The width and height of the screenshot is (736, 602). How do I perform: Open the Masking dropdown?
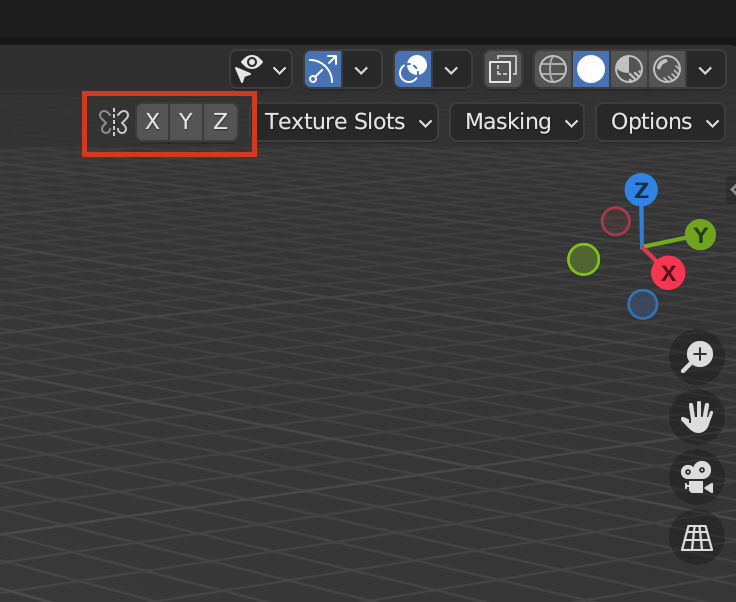516,122
